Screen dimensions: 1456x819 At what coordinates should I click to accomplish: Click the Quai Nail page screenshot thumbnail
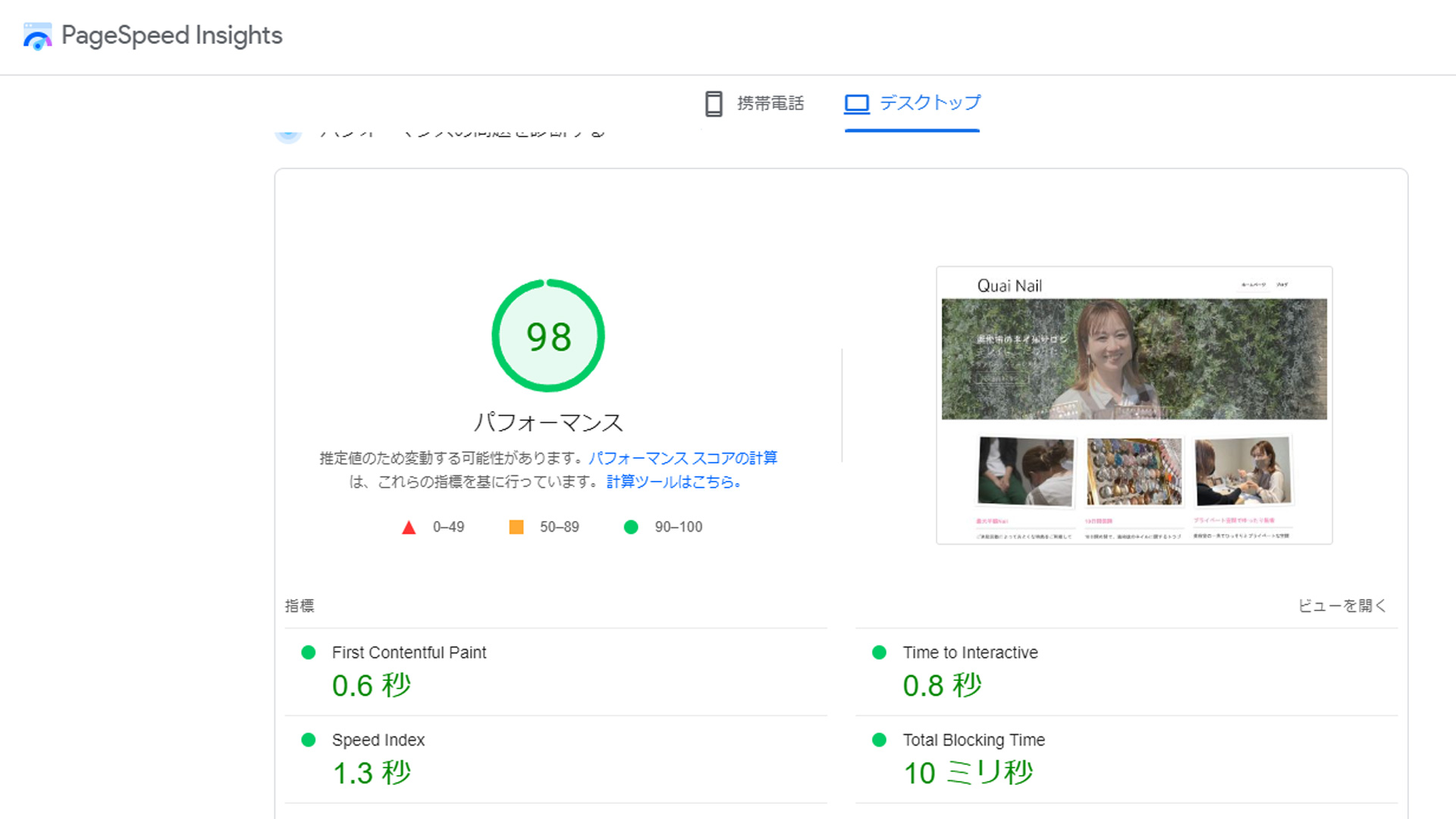click(1134, 405)
